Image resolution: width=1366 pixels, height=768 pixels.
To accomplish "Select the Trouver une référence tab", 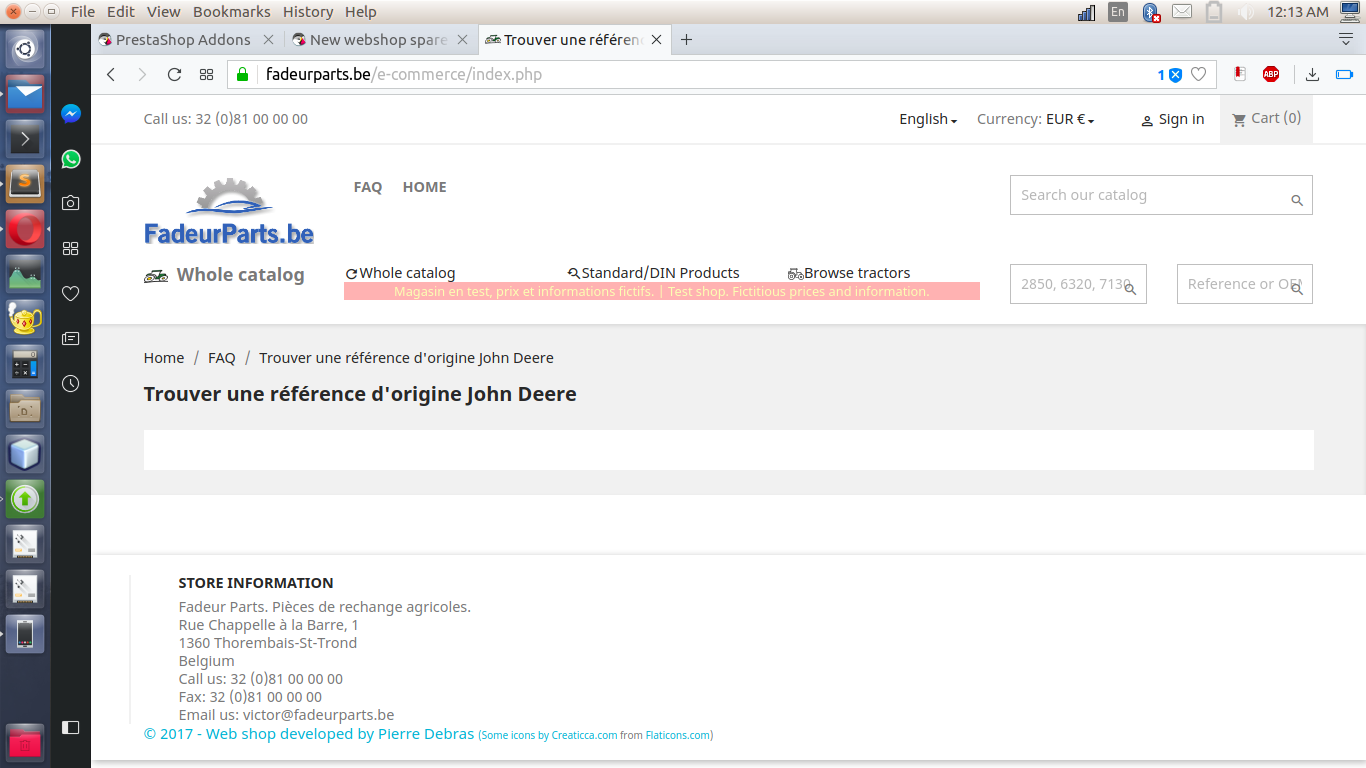I will (573, 40).
